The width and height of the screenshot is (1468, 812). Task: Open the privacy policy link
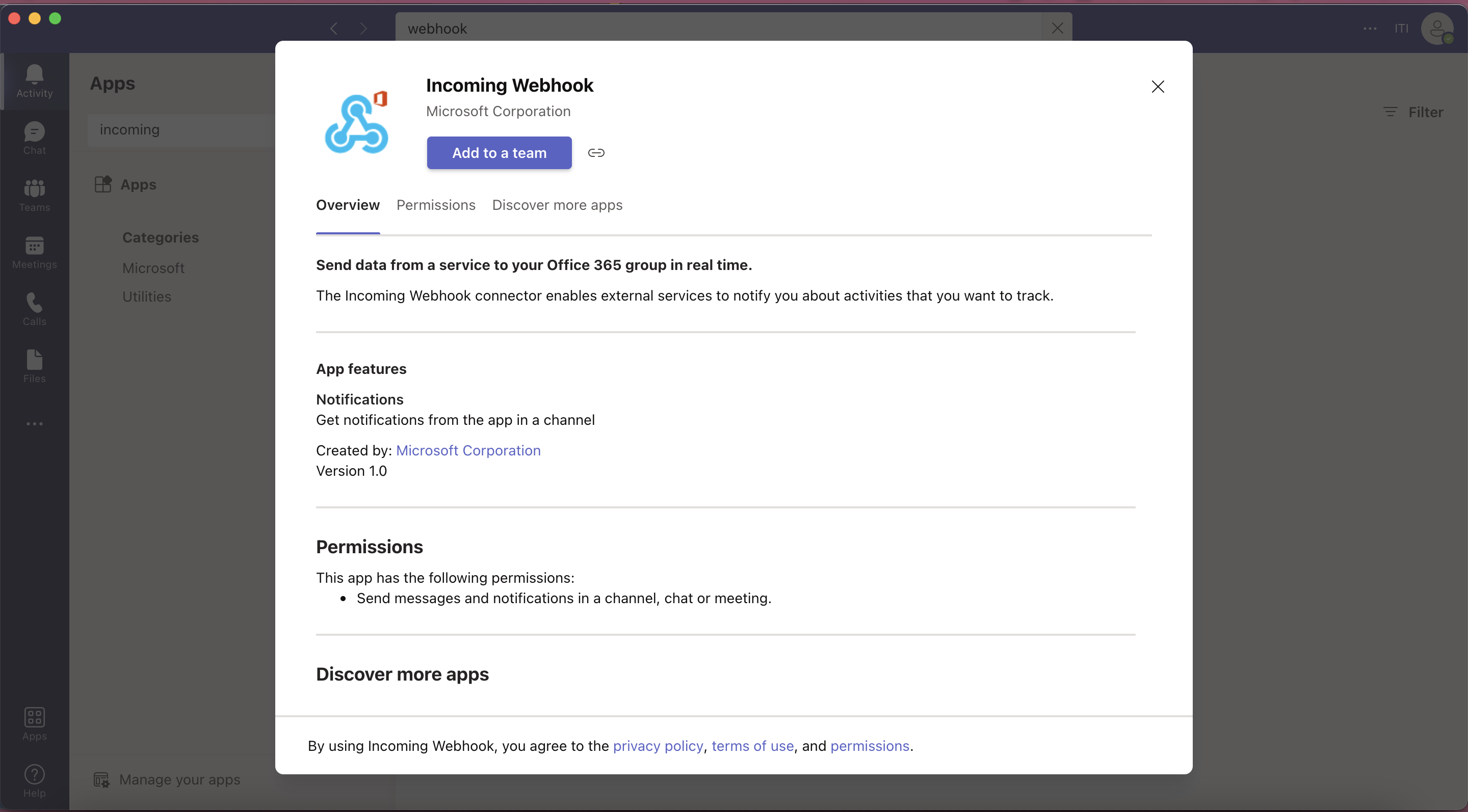(x=658, y=746)
